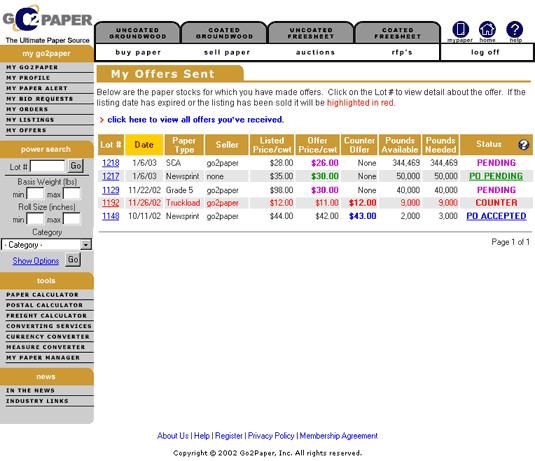The height and width of the screenshot is (461, 535).
Task: Open My Offers sidebar item
Action: [26, 130]
